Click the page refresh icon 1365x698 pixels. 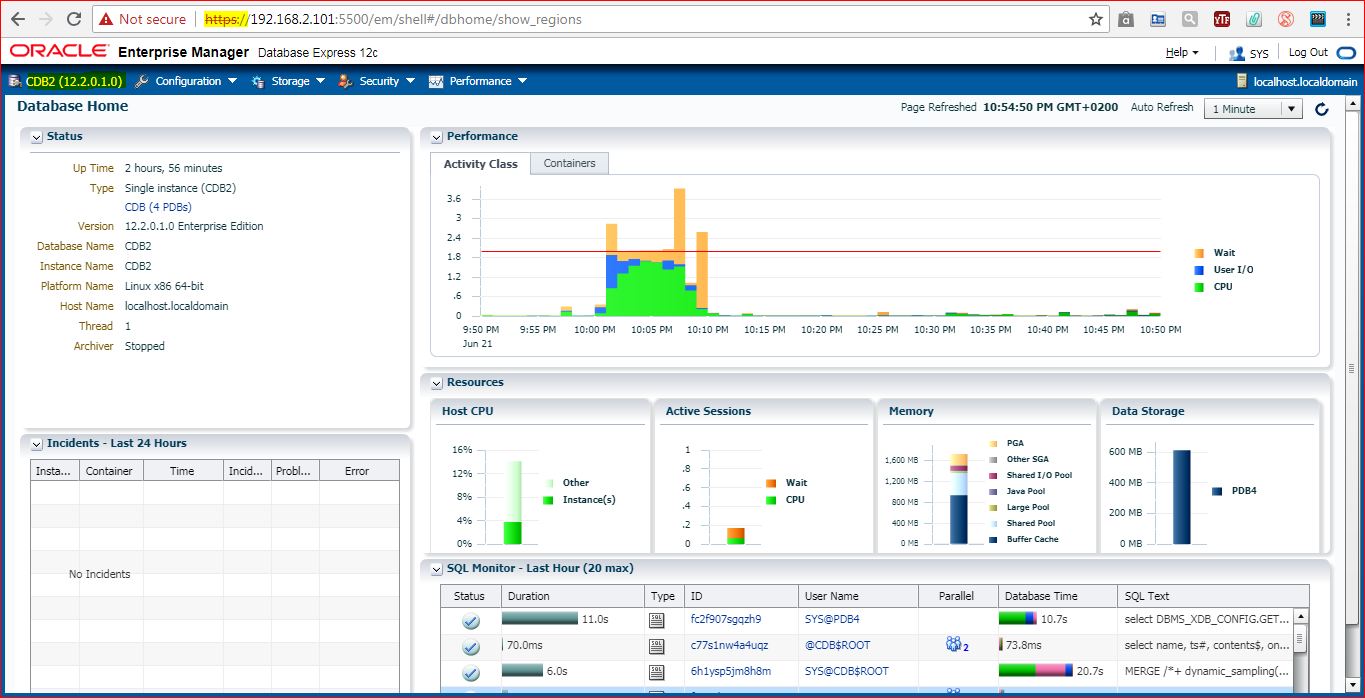pyautogui.click(x=1321, y=109)
